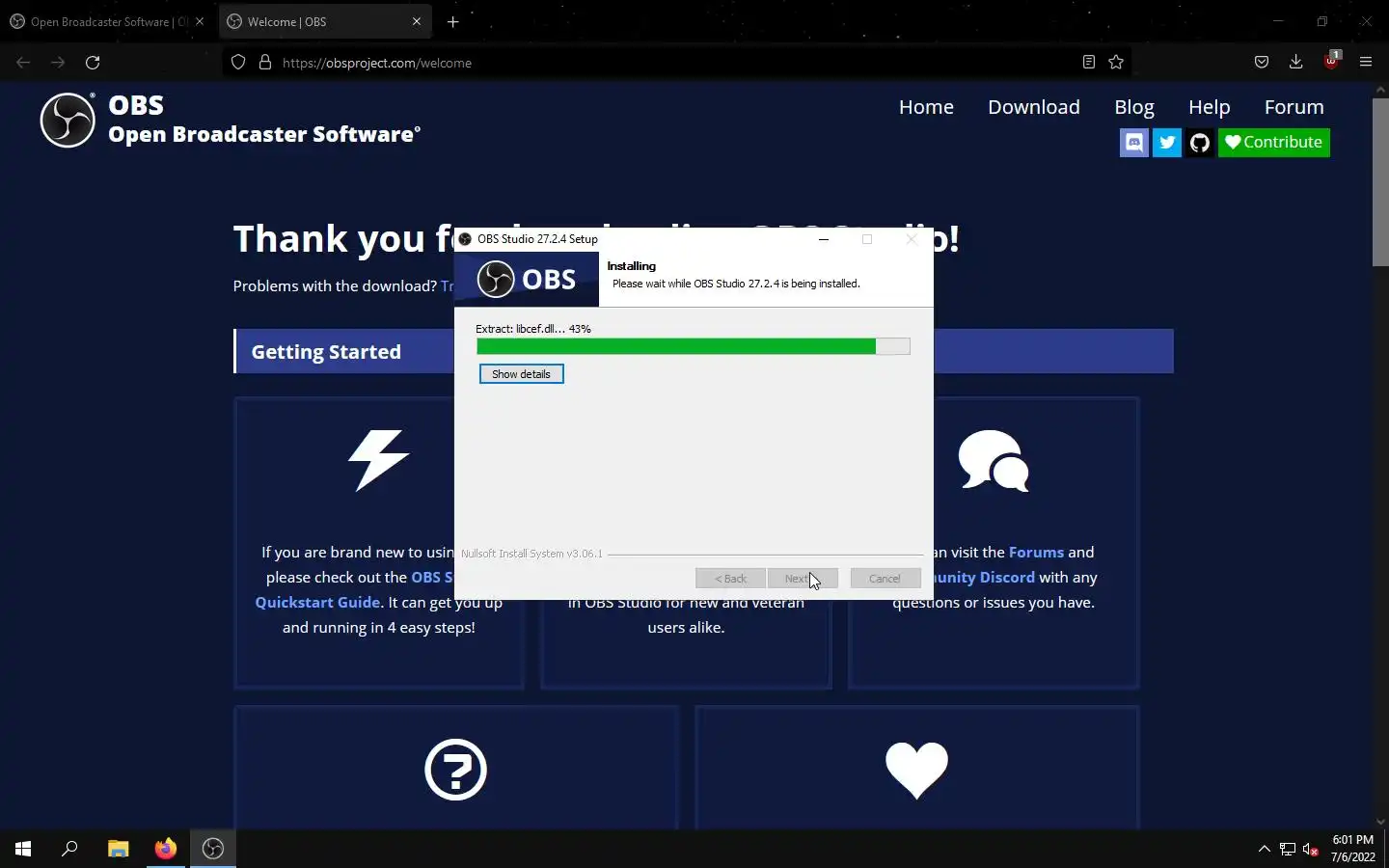Click the Next button in Setup
The image size is (1389, 868).
[x=803, y=579]
